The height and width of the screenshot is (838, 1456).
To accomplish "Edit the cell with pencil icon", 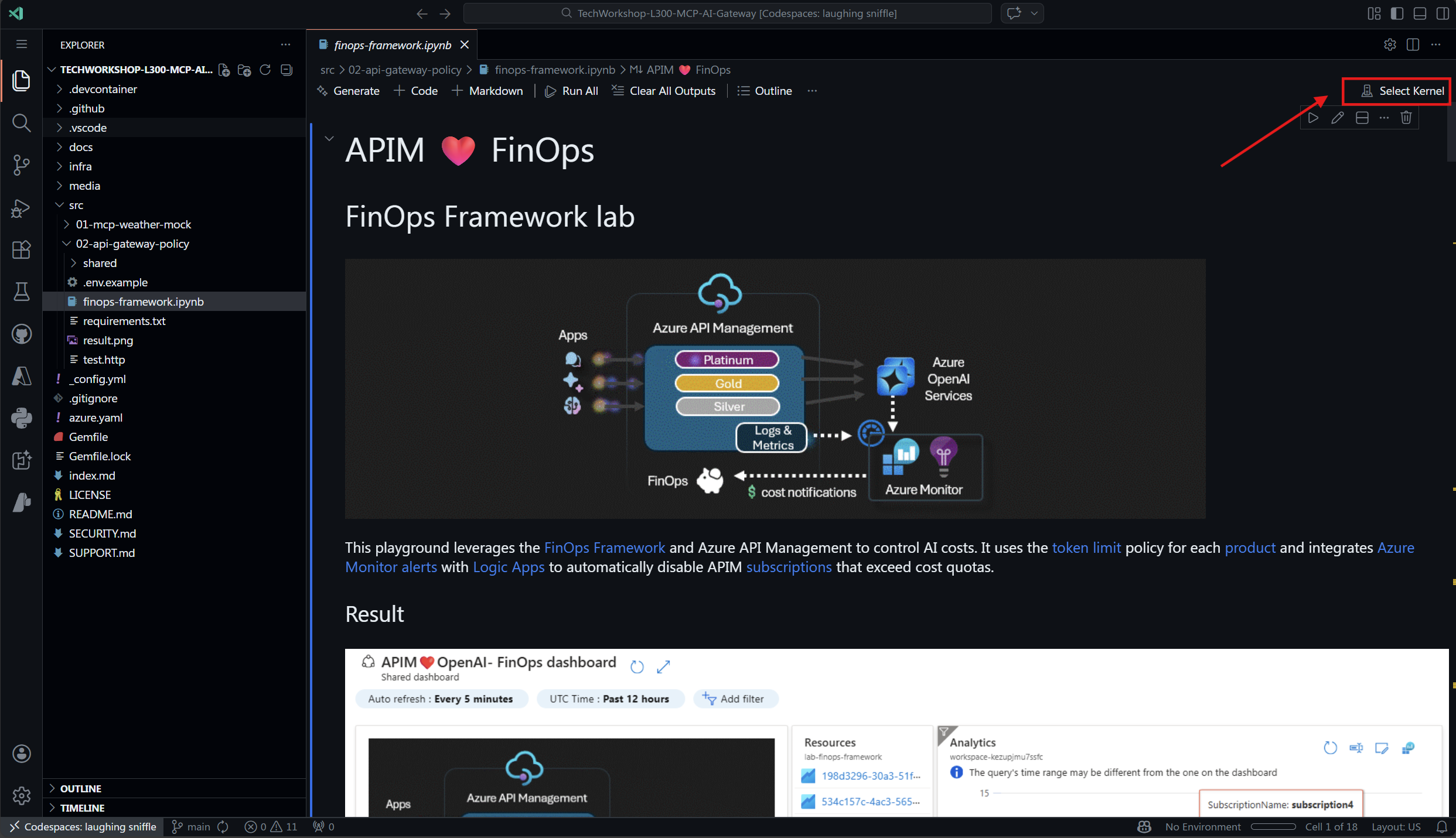I will [1338, 118].
